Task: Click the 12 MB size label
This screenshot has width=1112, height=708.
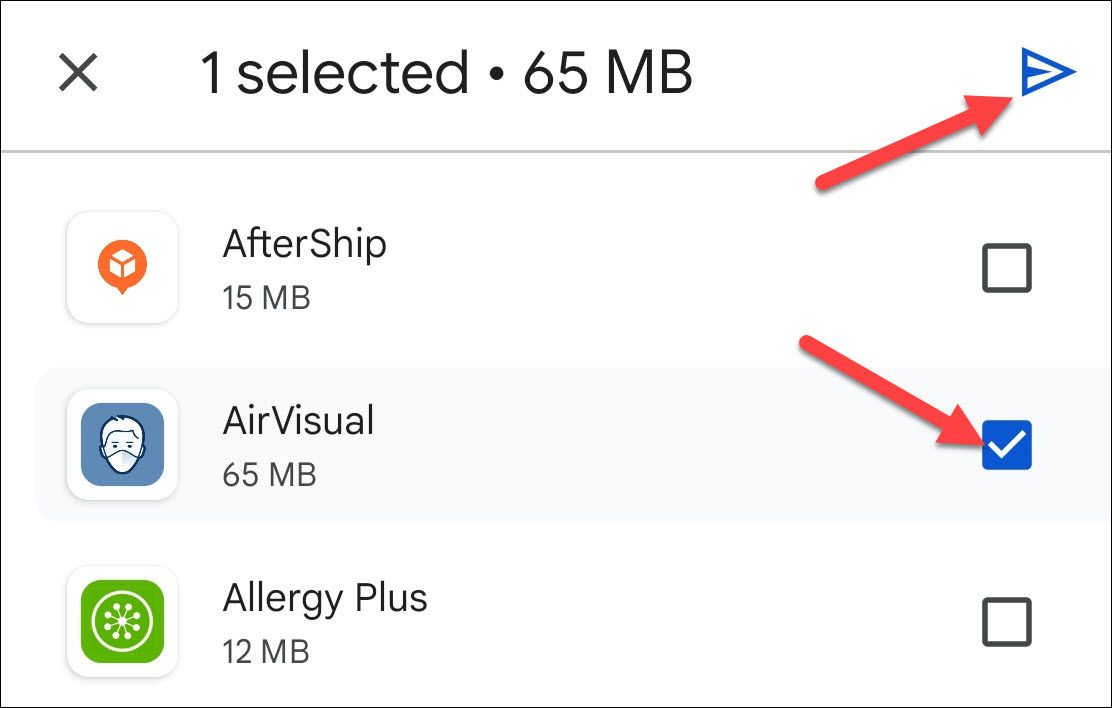Action: click(x=266, y=651)
